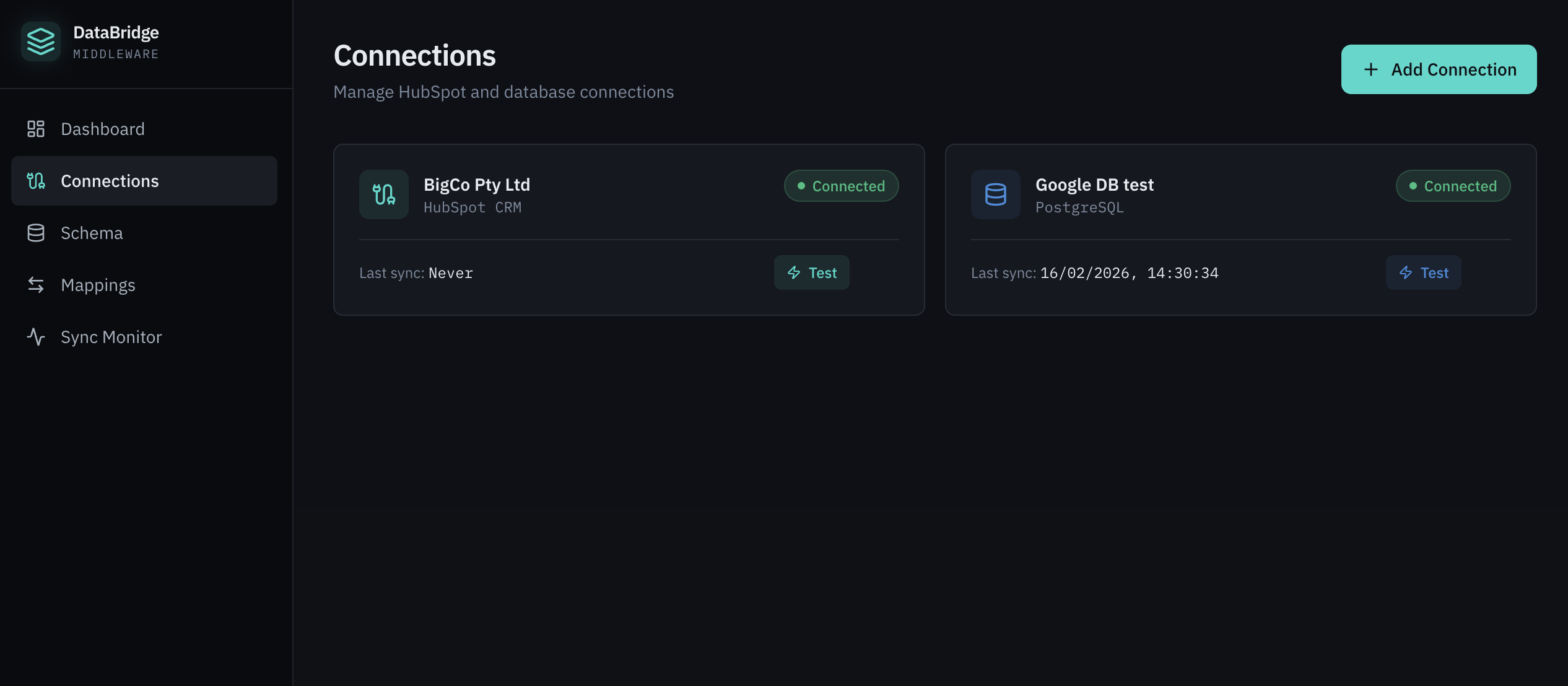Image resolution: width=1568 pixels, height=686 pixels.
Task: Navigate to Mappings
Action: tap(98, 285)
